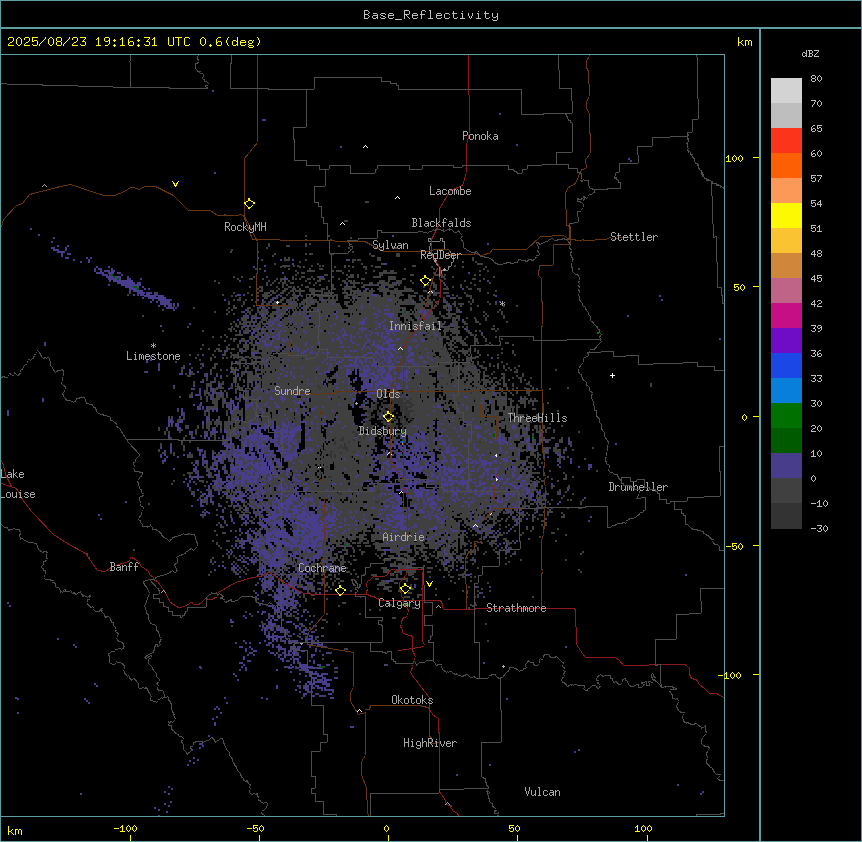
Task: Click the Lacombe city label
Action: coord(450,191)
